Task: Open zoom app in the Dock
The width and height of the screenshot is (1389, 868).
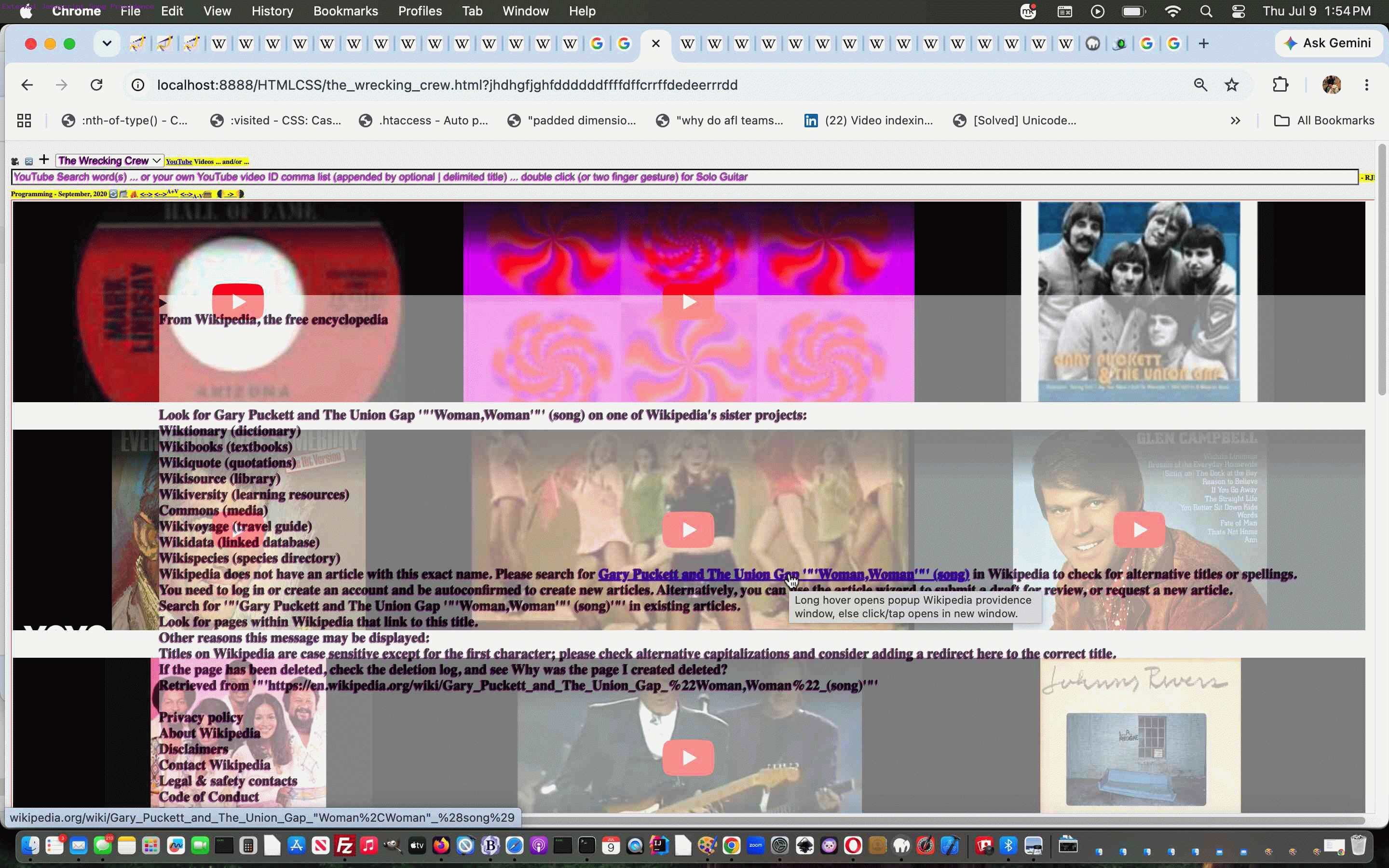Action: pyautogui.click(x=756, y=846)
